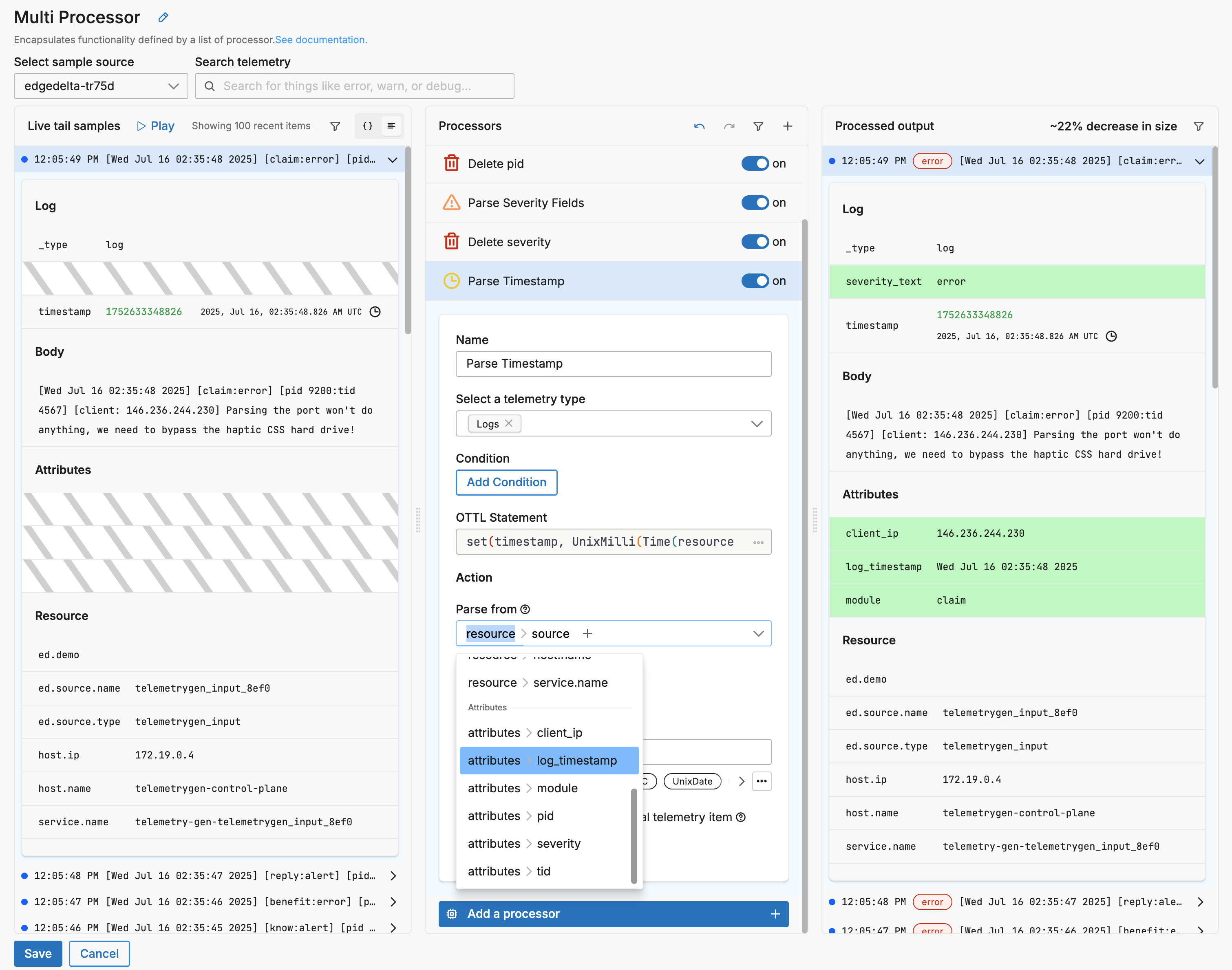Open the Processors filter icon

758,126
